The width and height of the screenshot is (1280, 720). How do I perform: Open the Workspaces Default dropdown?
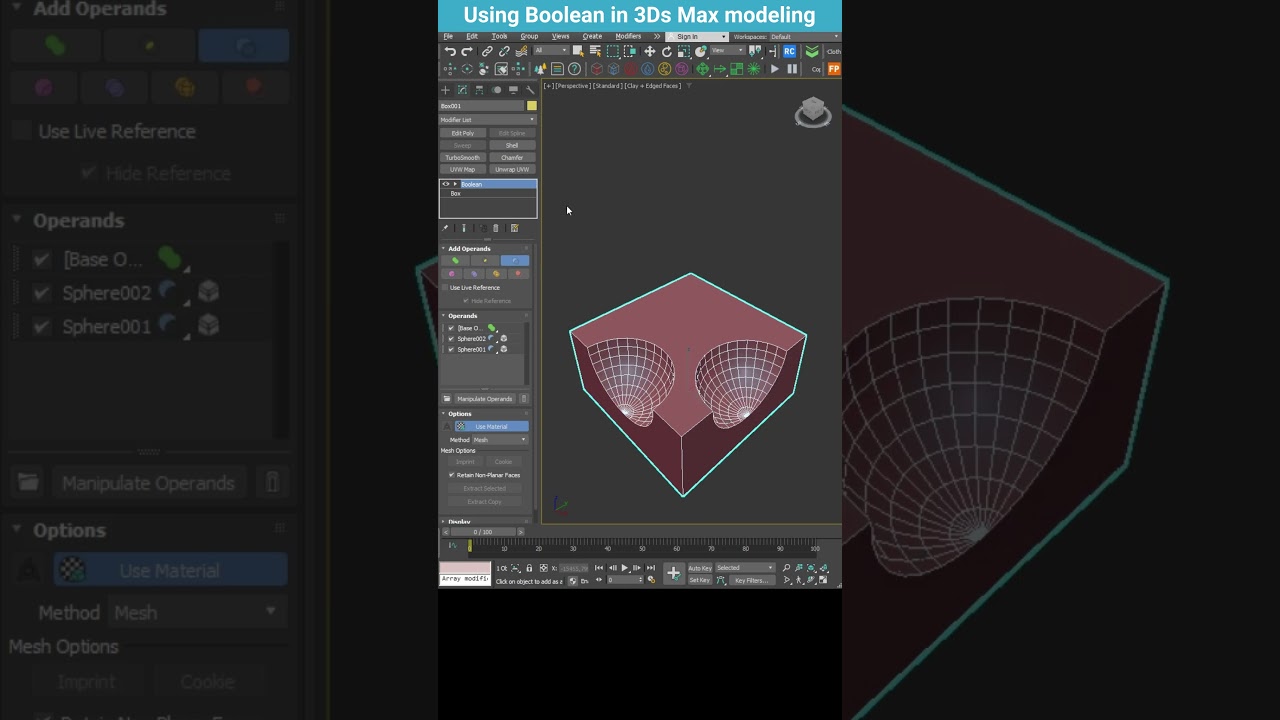pos(804,37)
